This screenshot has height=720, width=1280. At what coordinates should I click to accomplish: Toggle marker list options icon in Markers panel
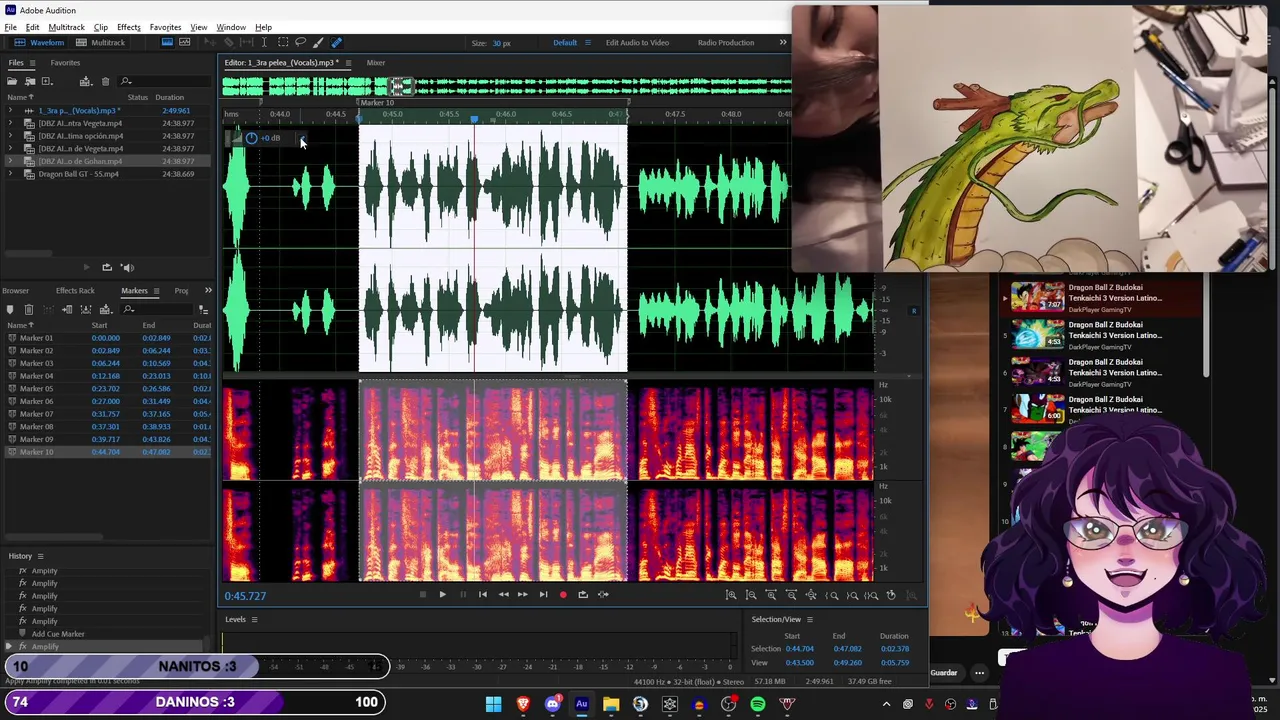tap(203, 310)
